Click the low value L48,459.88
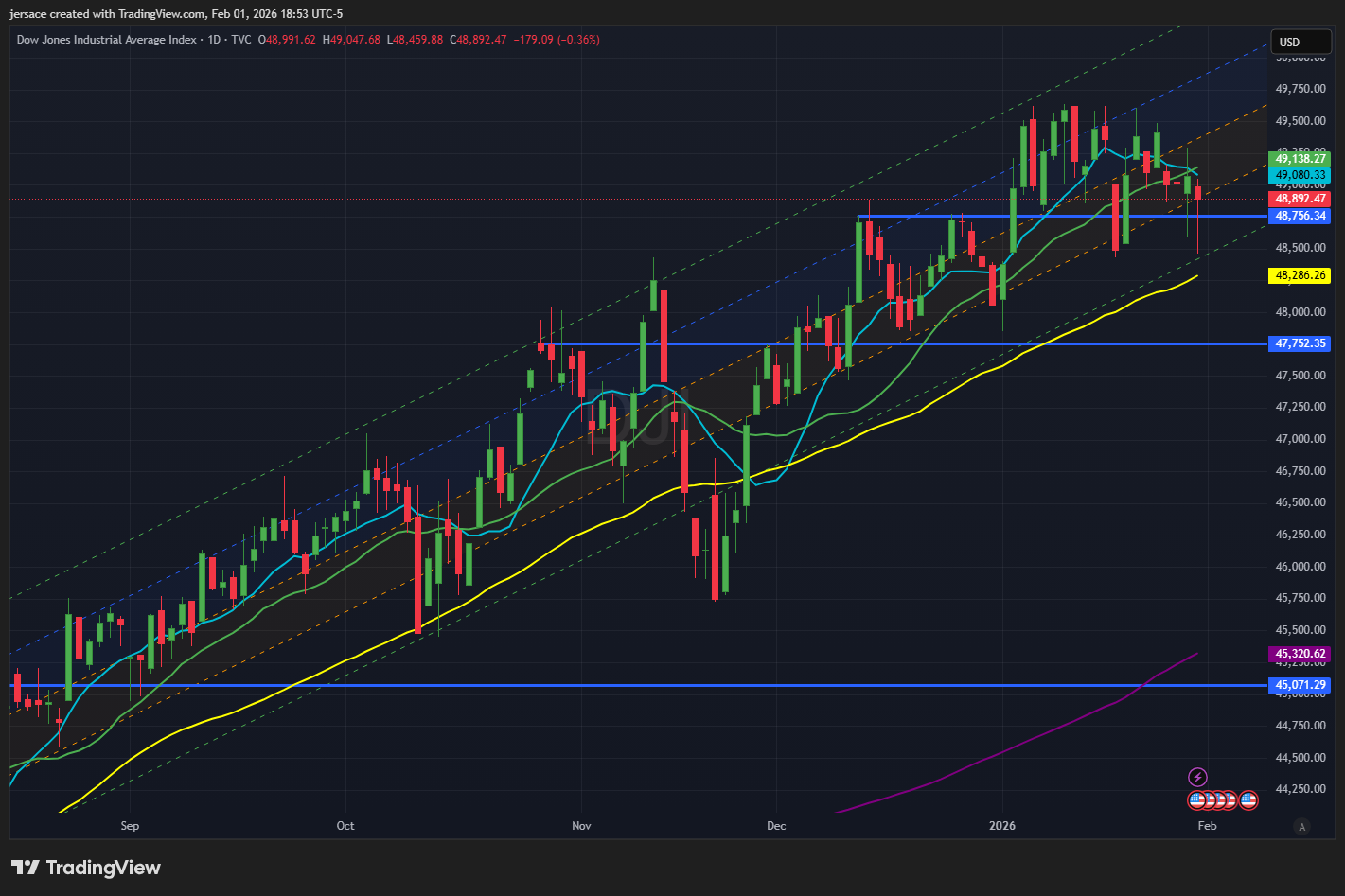This screenshot has width=1345, height=896. click(415, 40)
